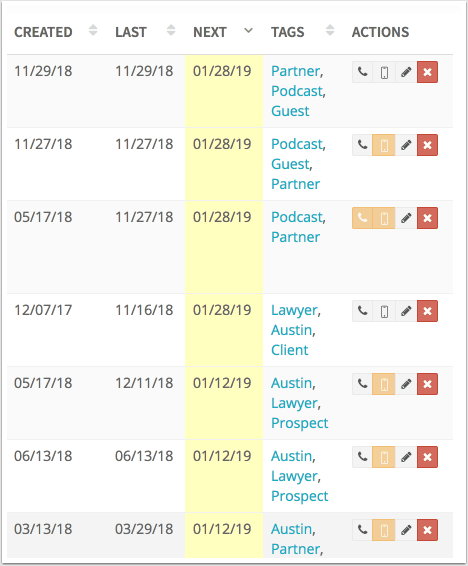The width and height of the screenshot is (468, 566).
Task: Open the Client tag link
Action: (290, 350)
